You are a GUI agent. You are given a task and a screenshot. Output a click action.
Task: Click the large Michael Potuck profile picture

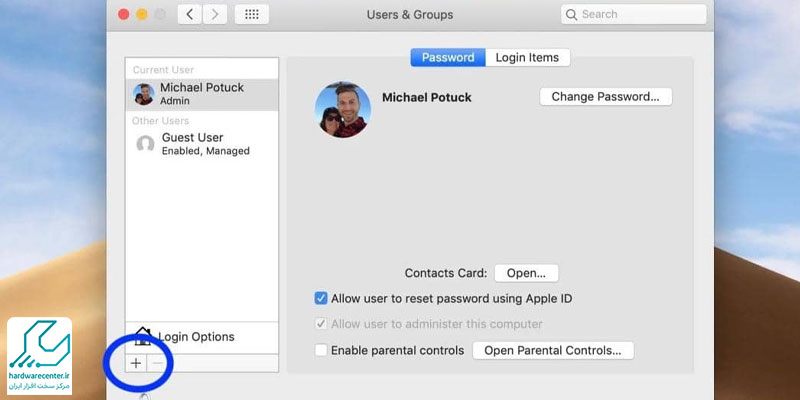(343, 110)
